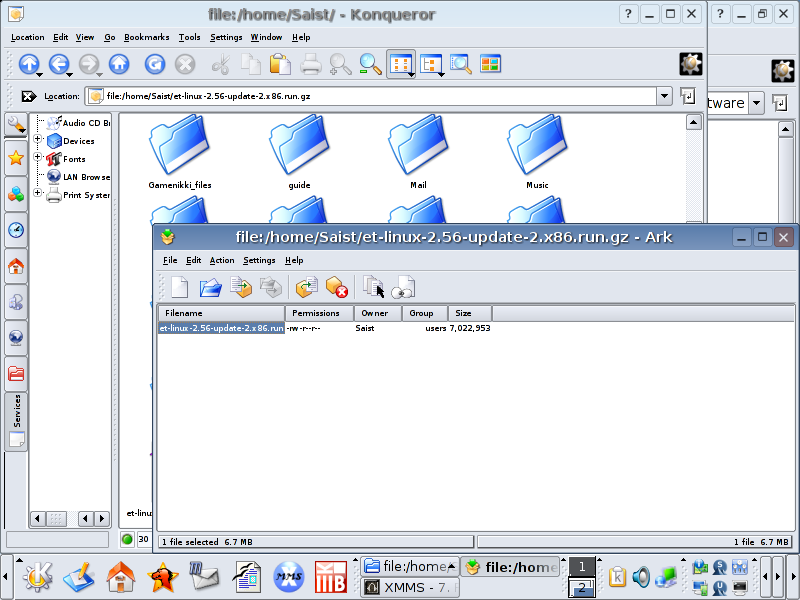800x600 pixels.
Task: Open an archive with Ark's Open icon
Action: (x=210, y=288)
